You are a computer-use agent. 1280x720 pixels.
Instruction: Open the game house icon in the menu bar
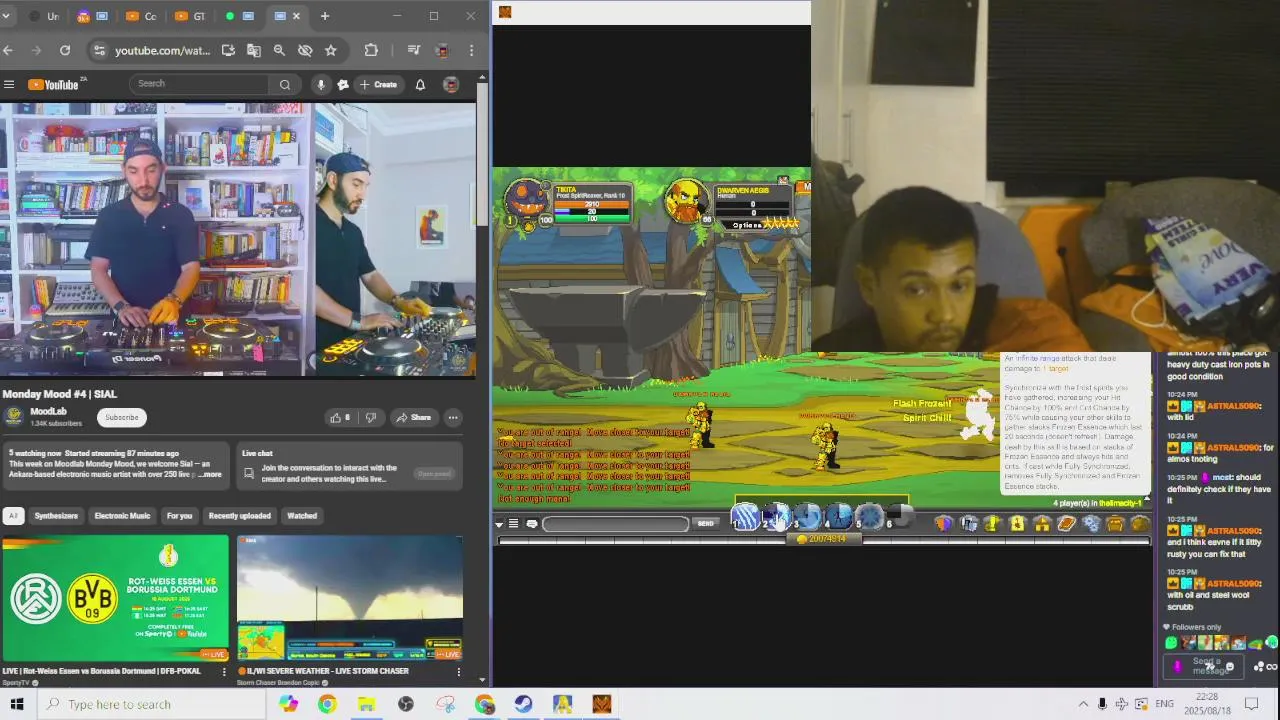click(x=1042, y=523)
